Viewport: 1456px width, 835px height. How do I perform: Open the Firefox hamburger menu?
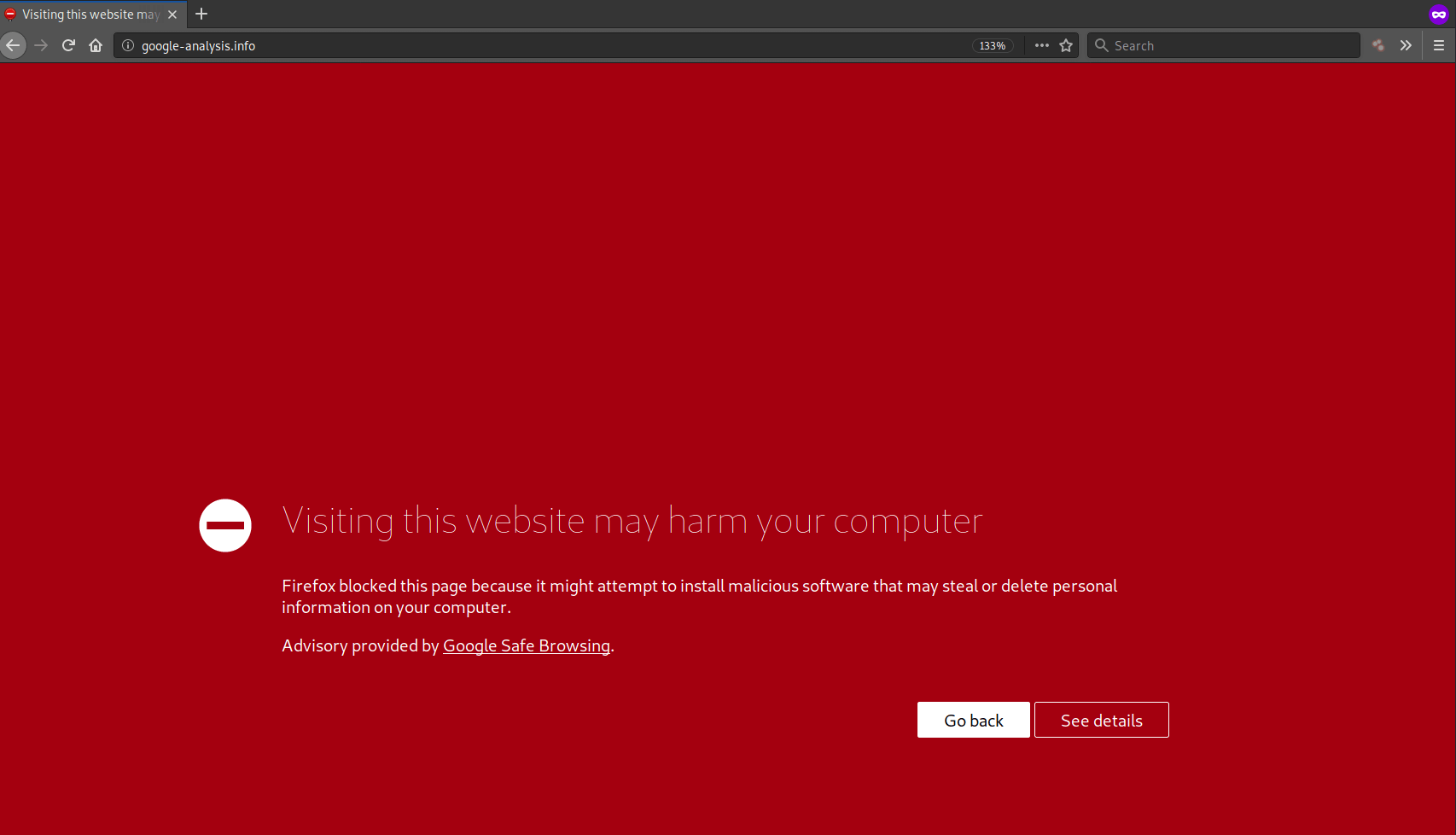click(x=1440, y=45)
